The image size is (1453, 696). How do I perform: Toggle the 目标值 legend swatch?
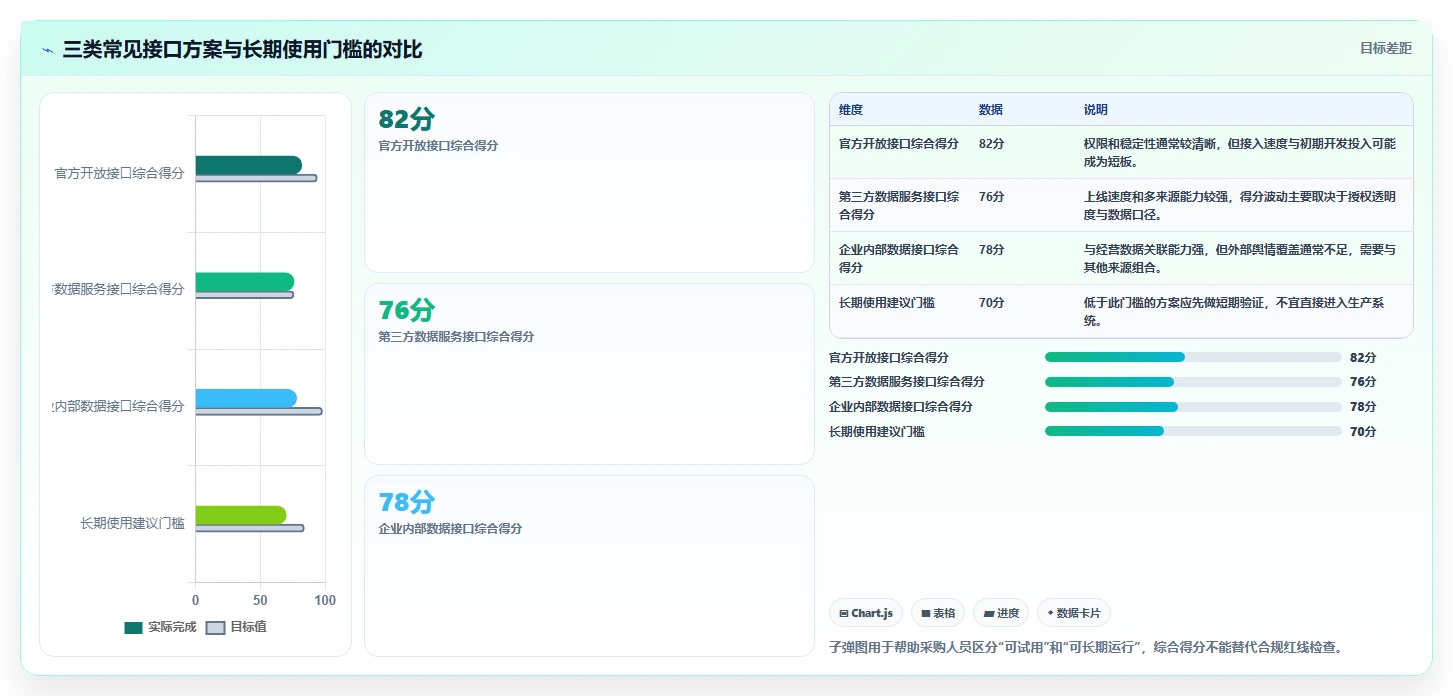point(215,627)
